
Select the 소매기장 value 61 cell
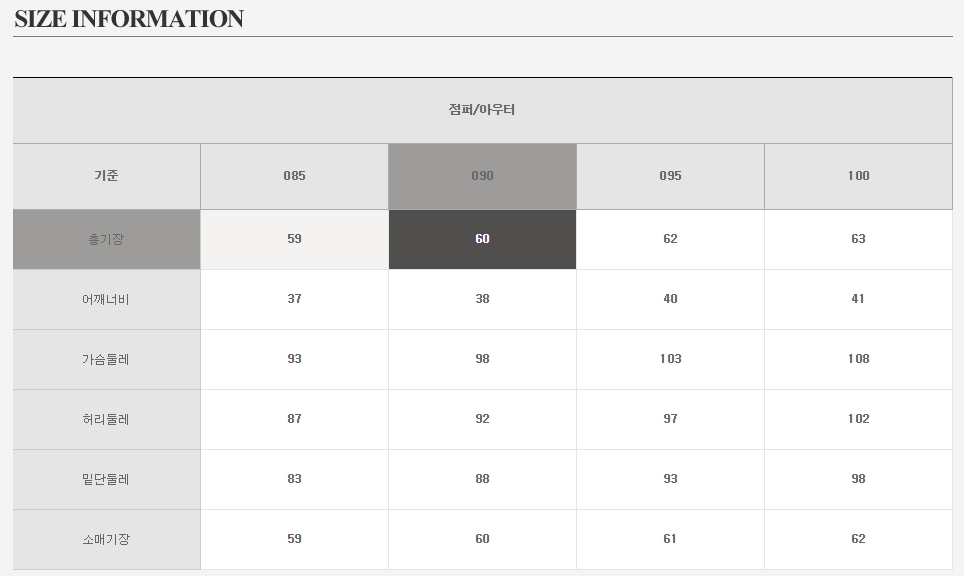click(670, 539)
